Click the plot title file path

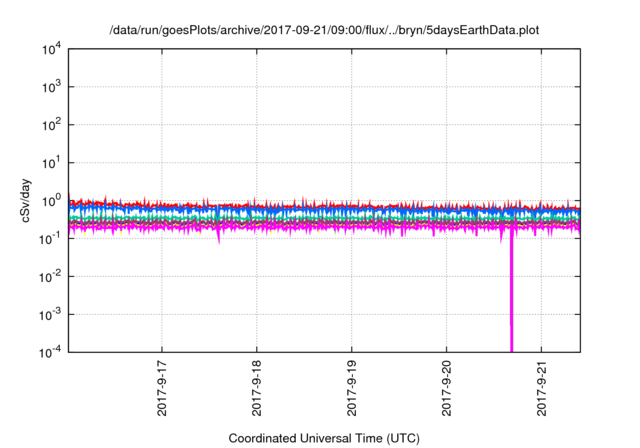click(x=324, y=31)
